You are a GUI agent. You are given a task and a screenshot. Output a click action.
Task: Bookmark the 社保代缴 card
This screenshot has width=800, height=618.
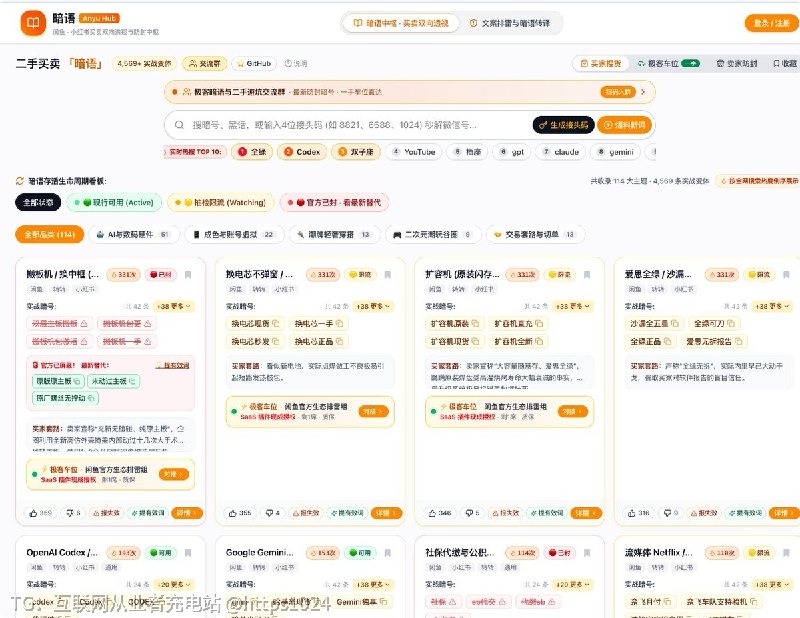coord(587,553)
